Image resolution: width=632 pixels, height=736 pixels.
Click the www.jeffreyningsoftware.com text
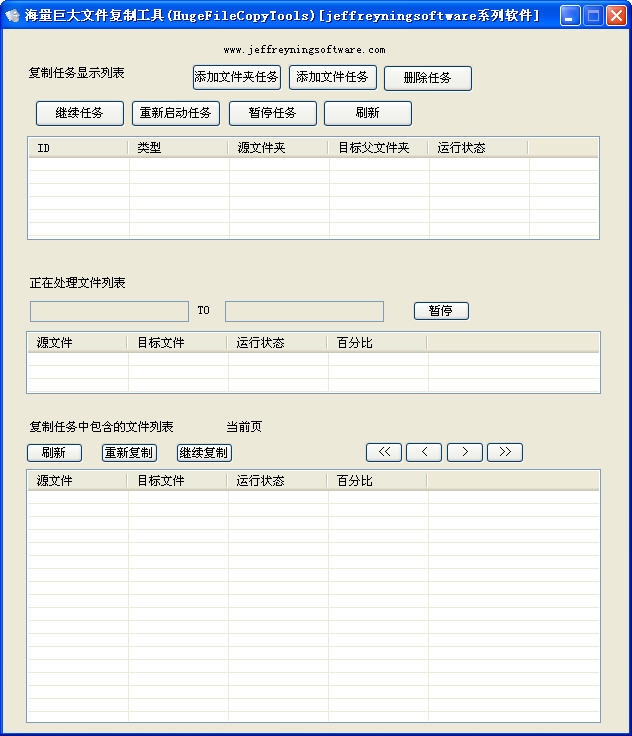click(304, 50)
